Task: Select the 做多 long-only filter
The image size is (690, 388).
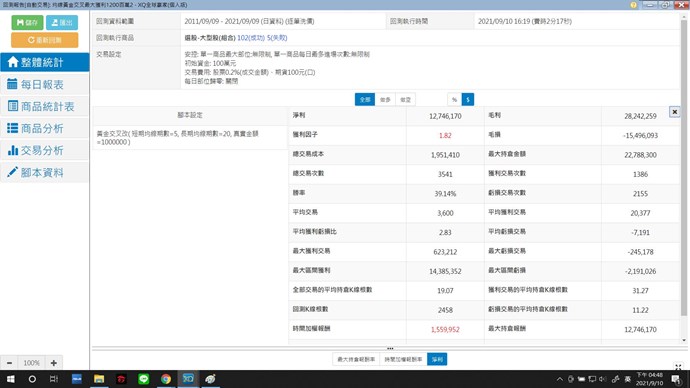Action: coord(385,99)
